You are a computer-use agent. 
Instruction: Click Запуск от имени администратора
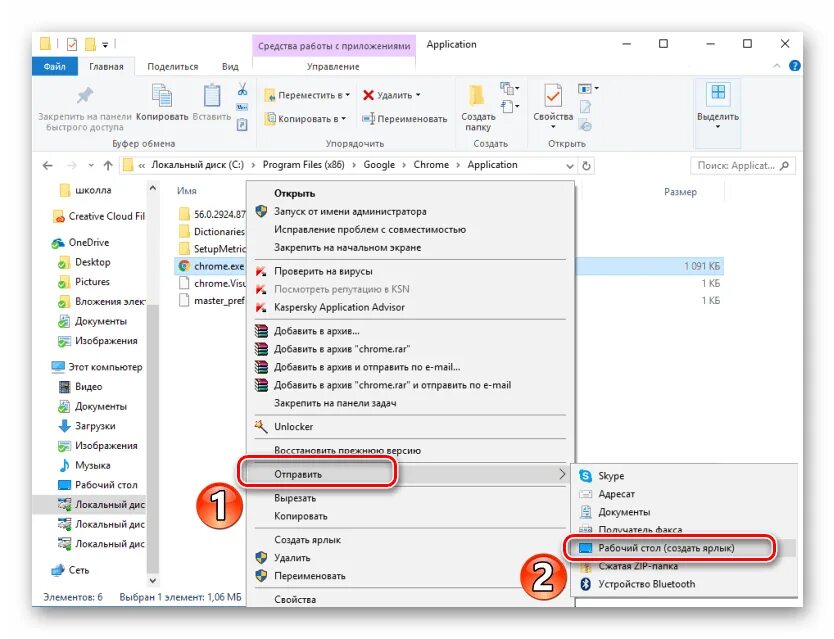pos(350,212)
